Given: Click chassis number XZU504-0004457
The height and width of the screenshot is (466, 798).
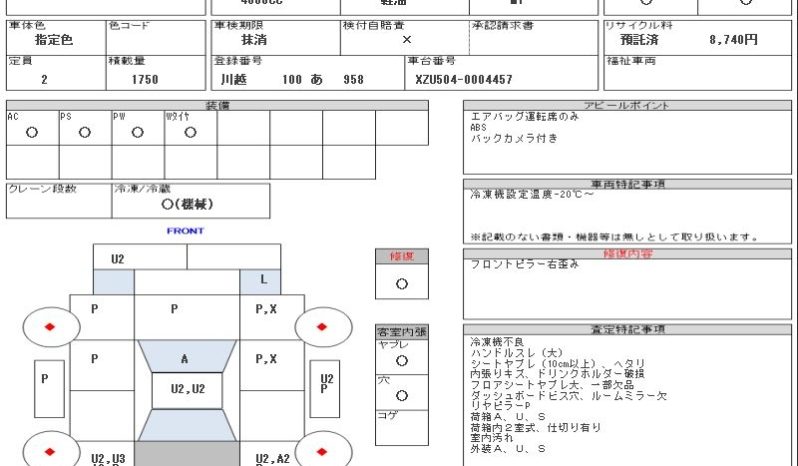Looking at the screenshot, I should [x=464, y=80].
